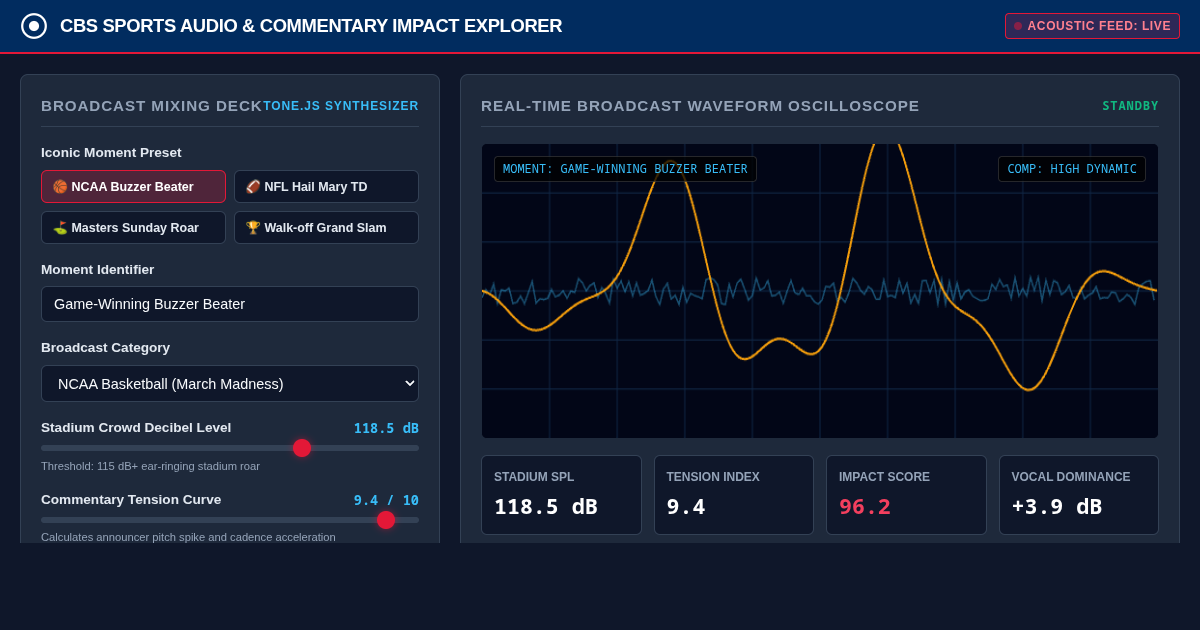The width and height of the screenshot is (1200, 630).
Task: Open the Broadcast Category dropdown
Action: click(230, 384)
